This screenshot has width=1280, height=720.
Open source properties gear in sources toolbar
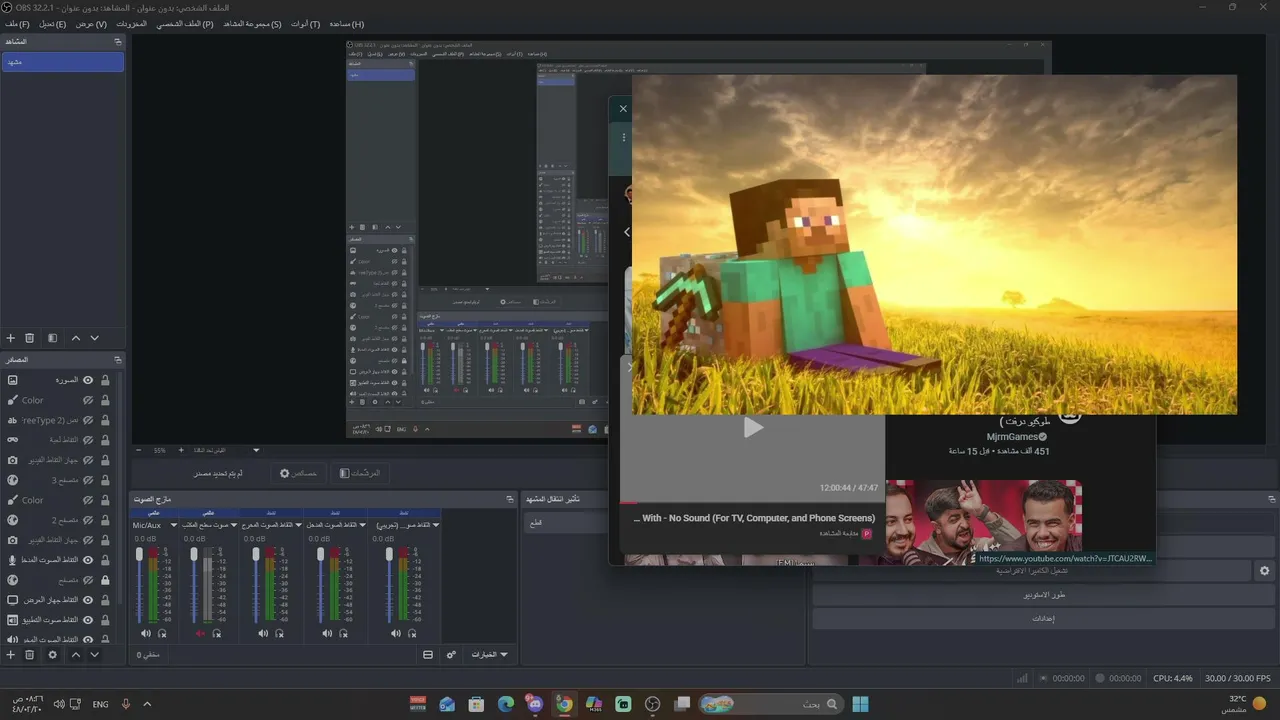tap(53, 655)
